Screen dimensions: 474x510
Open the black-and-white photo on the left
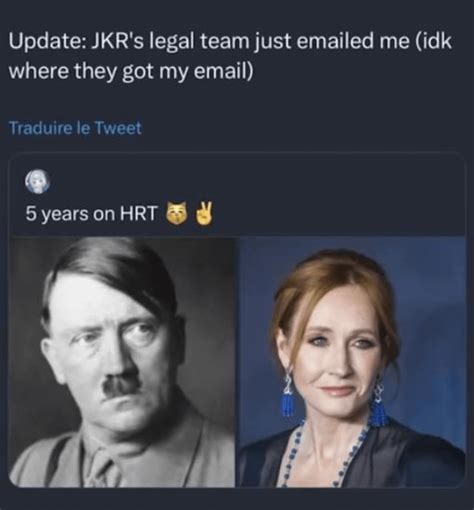122,362
